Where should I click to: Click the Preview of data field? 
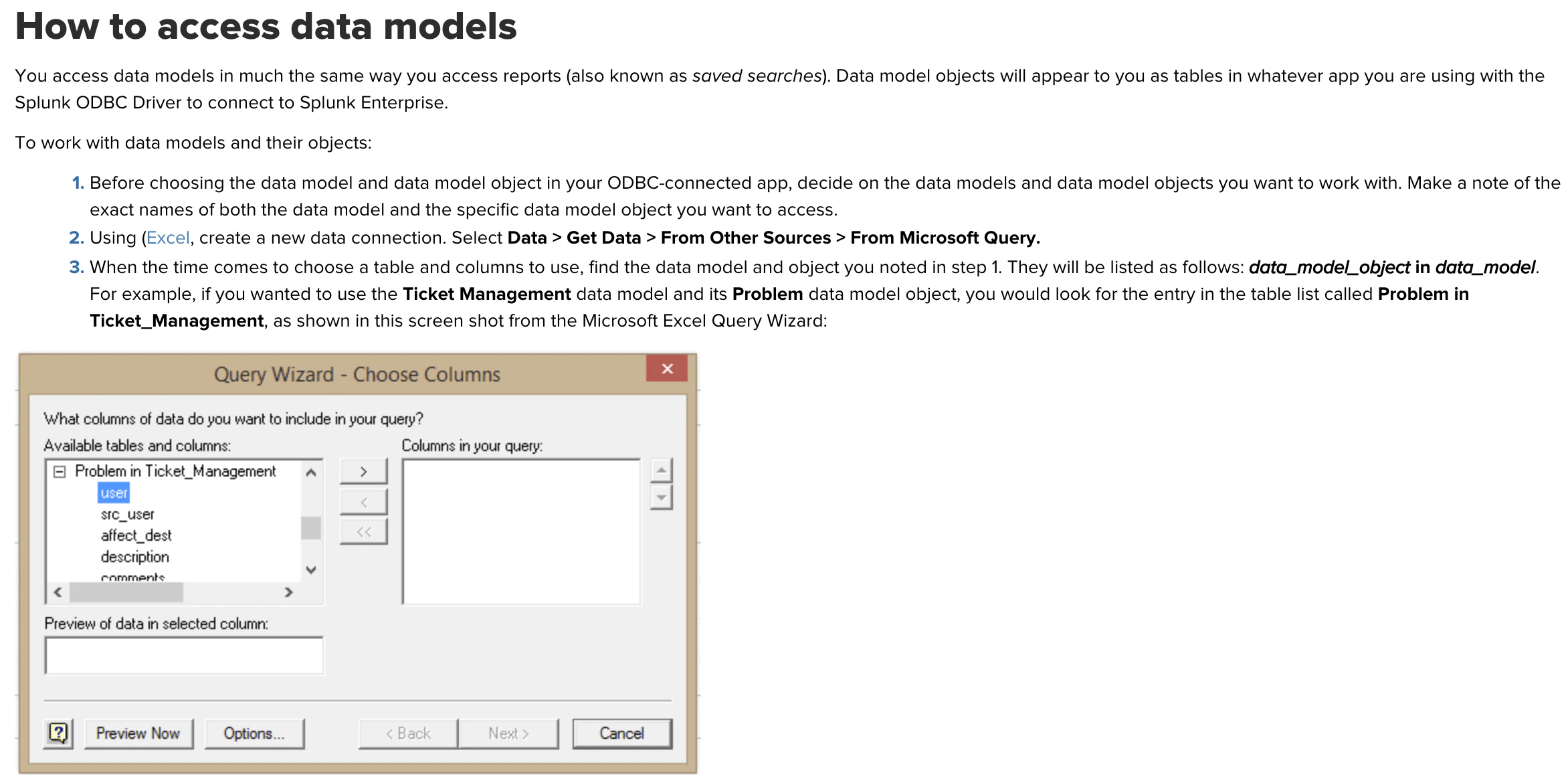tap(184, 655)
